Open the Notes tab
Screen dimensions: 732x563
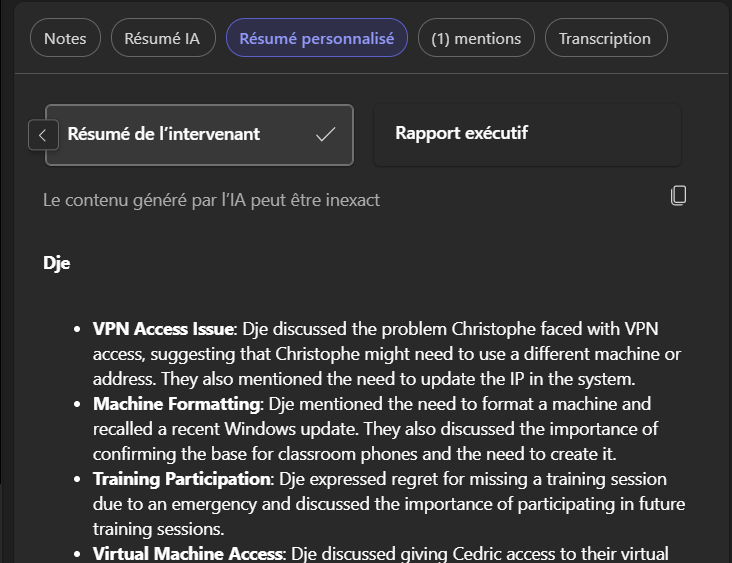tap(65, 39)
